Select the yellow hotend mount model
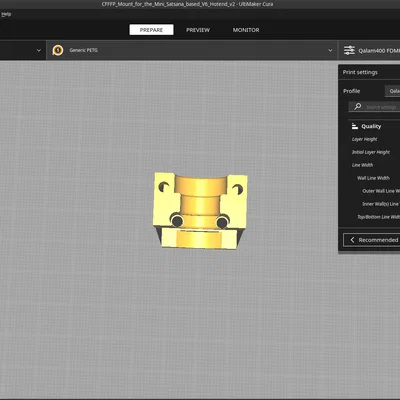This screenshot has height=400, width=400. 200,210
